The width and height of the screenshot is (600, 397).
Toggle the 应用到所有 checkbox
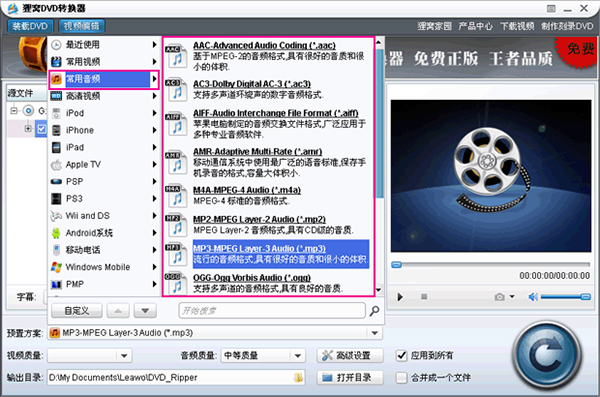401,356
